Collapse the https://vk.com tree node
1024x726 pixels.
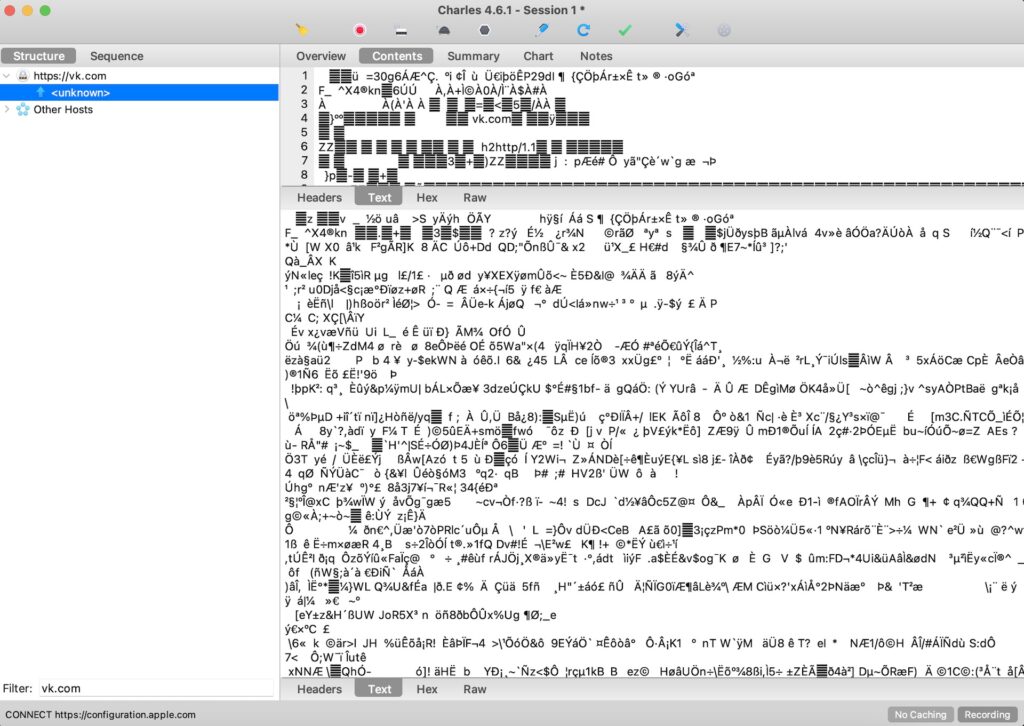click(x=9, y=75)
